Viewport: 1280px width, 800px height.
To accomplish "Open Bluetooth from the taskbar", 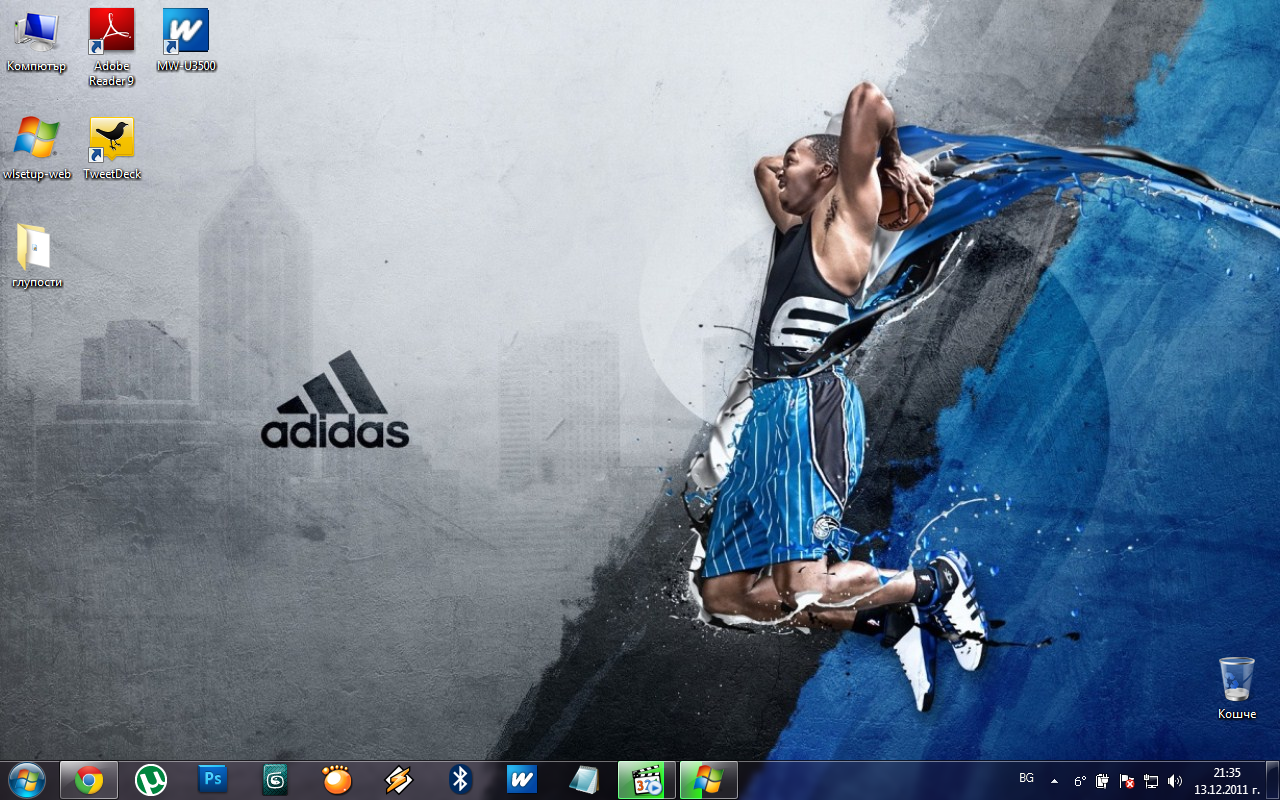I will coord(461,780).
